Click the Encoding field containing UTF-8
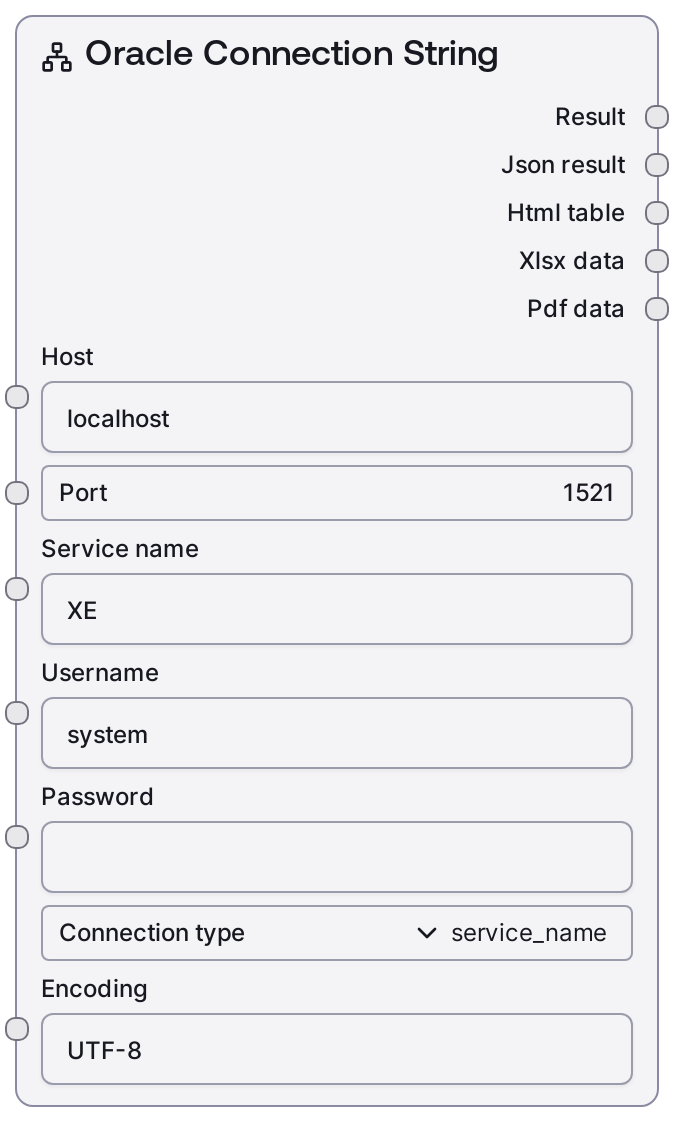 tap(336, 1050)
